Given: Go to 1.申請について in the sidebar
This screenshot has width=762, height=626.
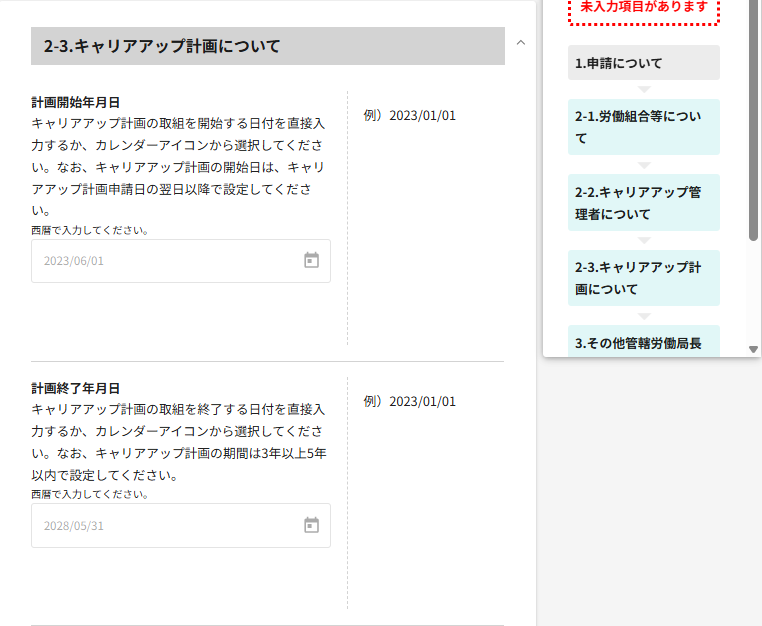Looking at the screenshot, I should coord(643,63).
